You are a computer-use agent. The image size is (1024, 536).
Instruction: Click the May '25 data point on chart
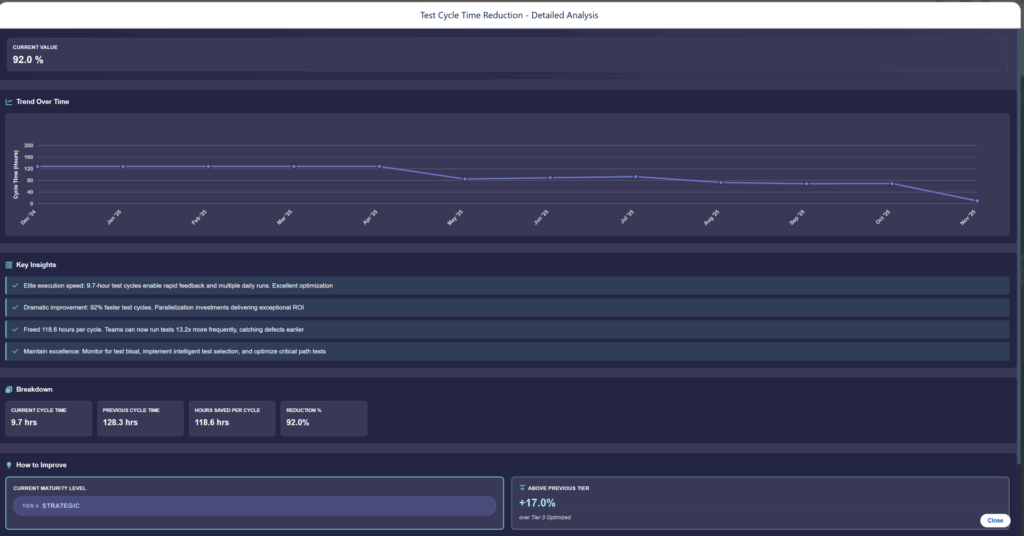pyautogui.click(x=464, y=179)
